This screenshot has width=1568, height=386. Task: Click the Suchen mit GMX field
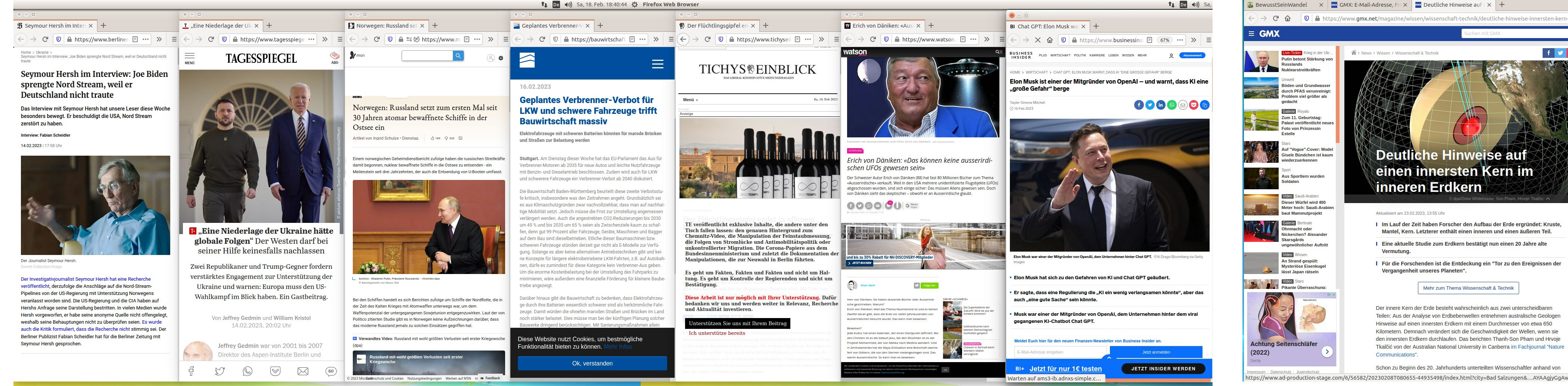(x=1515, y=34)
